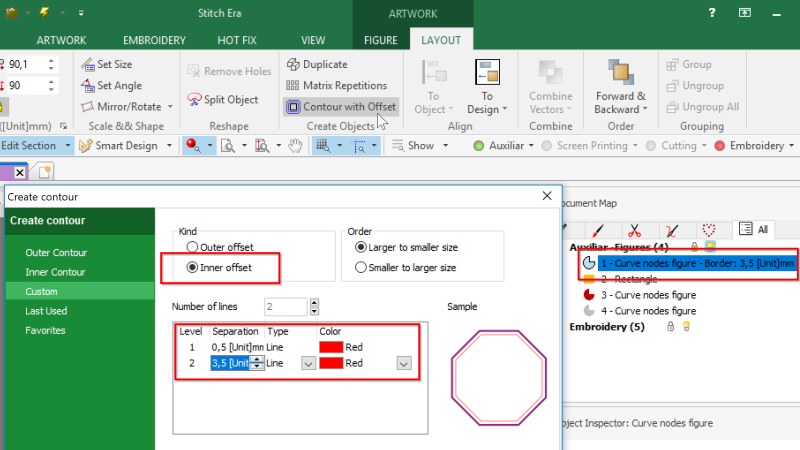Click the red color swatch for level 1
This screenshot has height=450, width=800.
[331, 347]
